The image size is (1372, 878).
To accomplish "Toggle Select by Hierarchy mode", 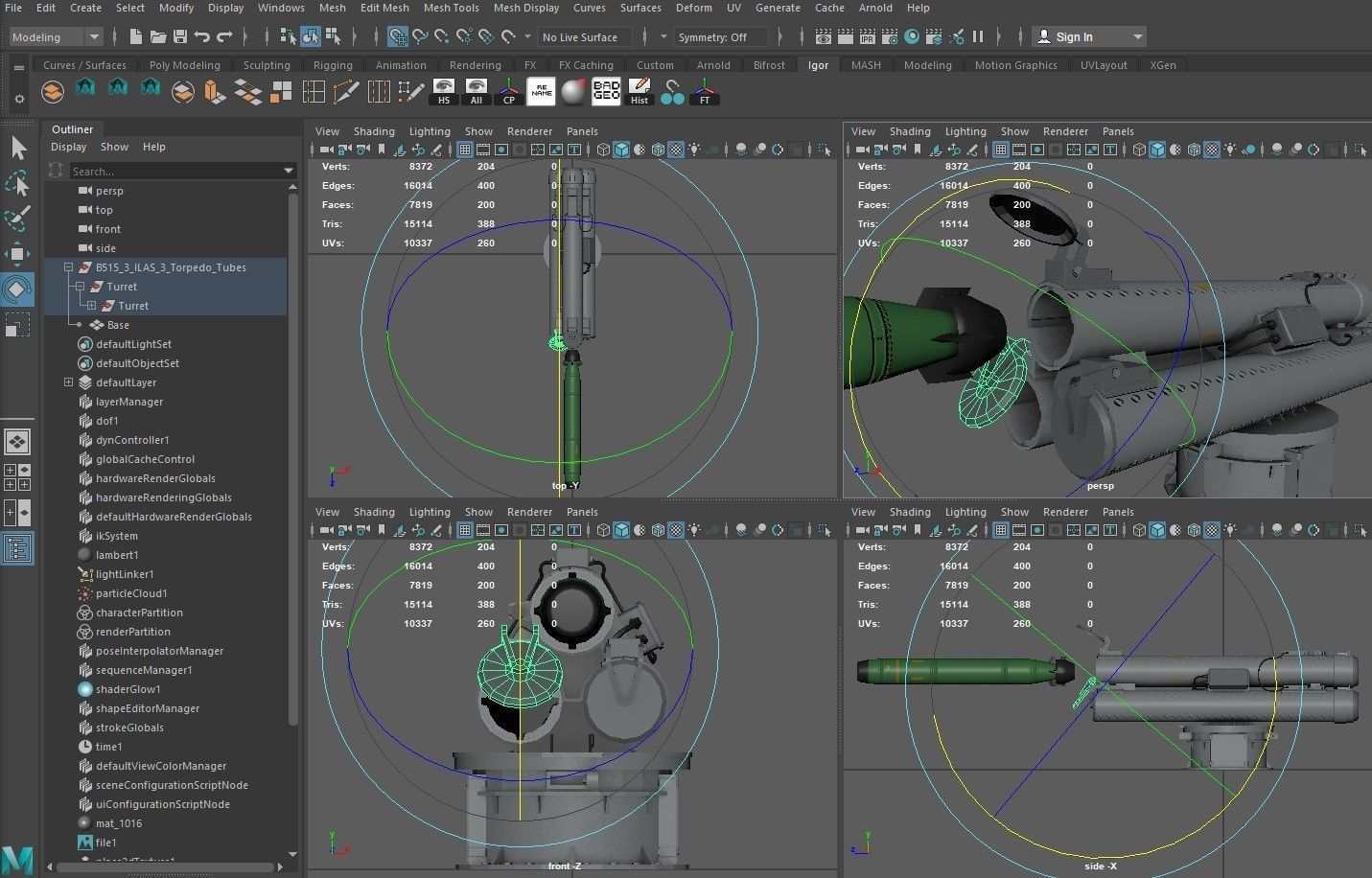I will pos(288,36).
